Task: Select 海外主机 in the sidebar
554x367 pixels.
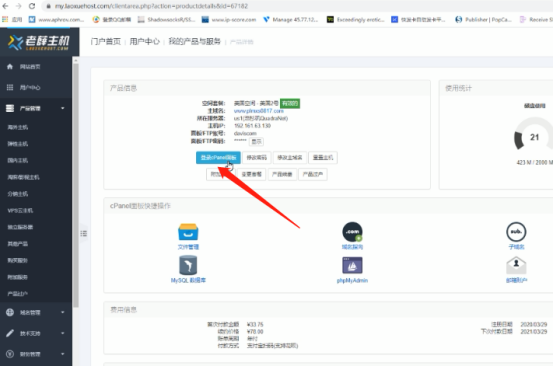Action: point(18,127)
